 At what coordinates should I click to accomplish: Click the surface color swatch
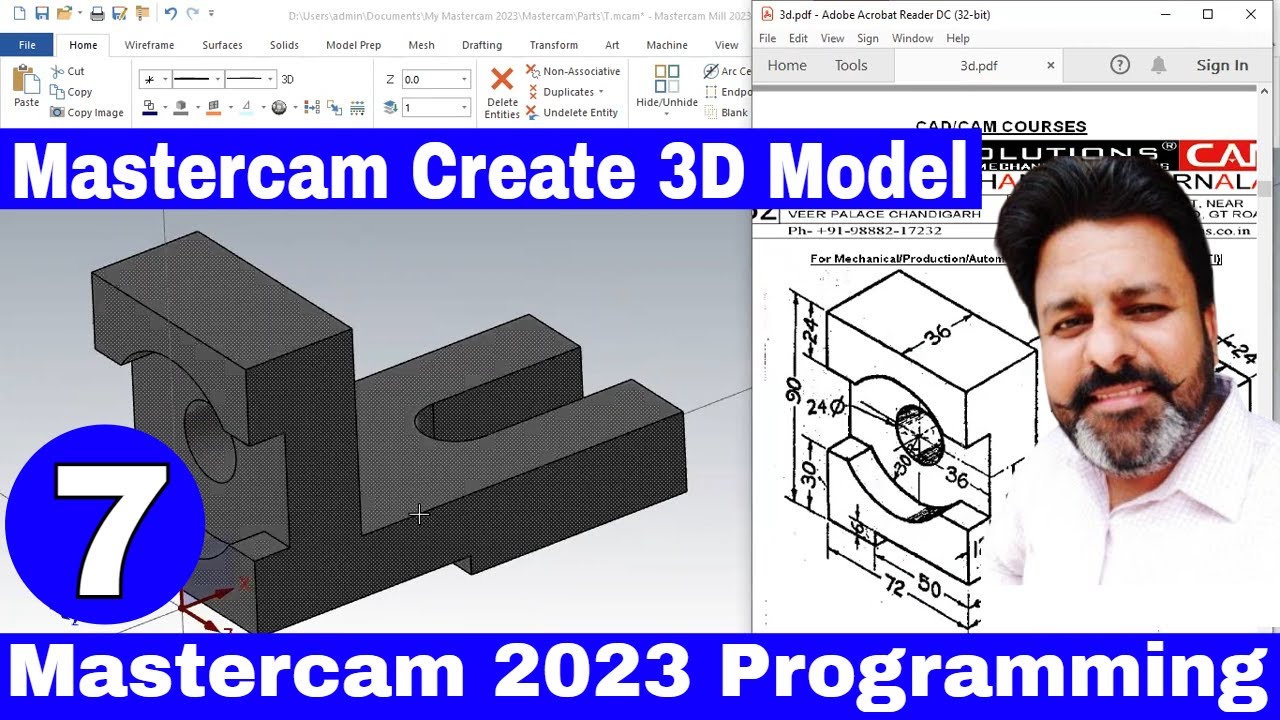213,108
